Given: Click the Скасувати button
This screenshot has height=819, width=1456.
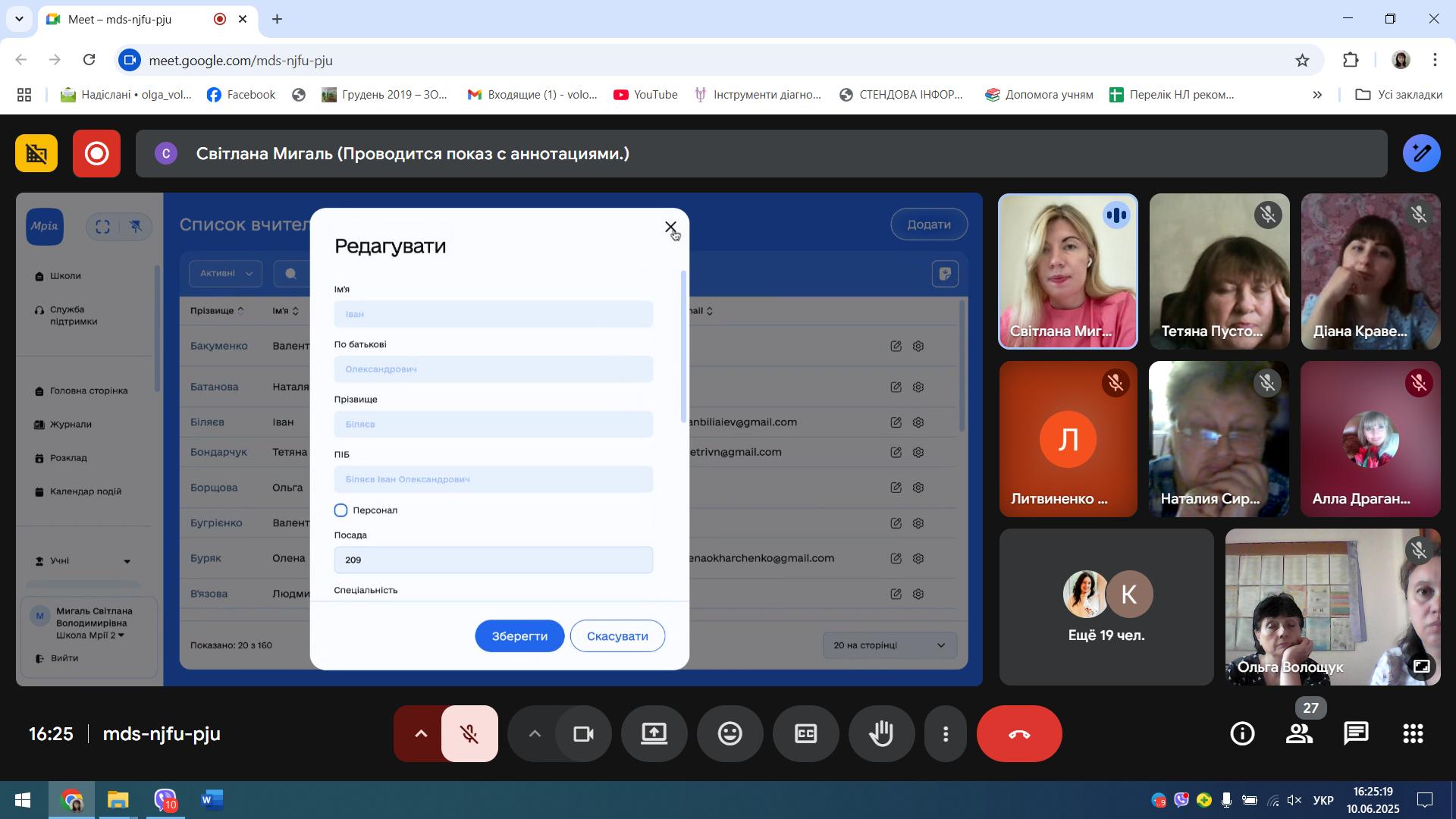Looking at the screenshot, I should [x=617, y=636].
